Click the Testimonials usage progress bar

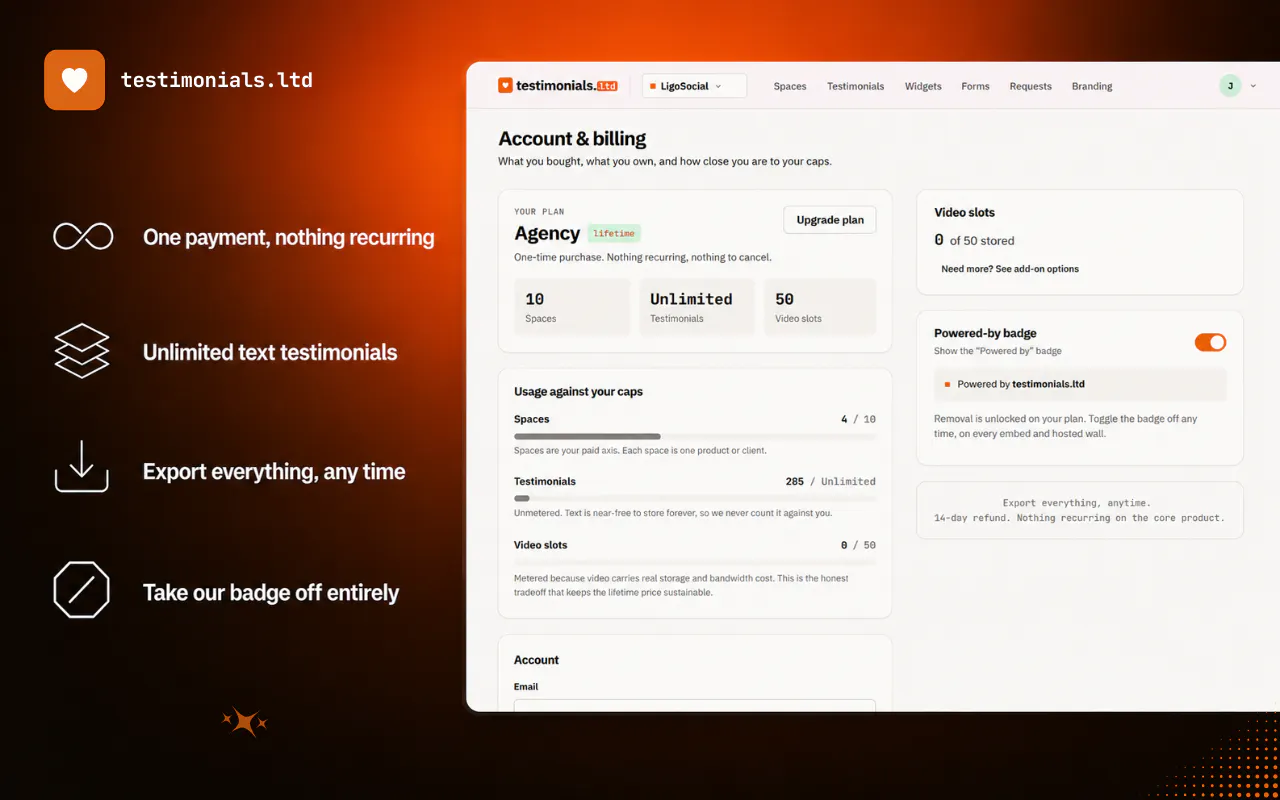695,498
